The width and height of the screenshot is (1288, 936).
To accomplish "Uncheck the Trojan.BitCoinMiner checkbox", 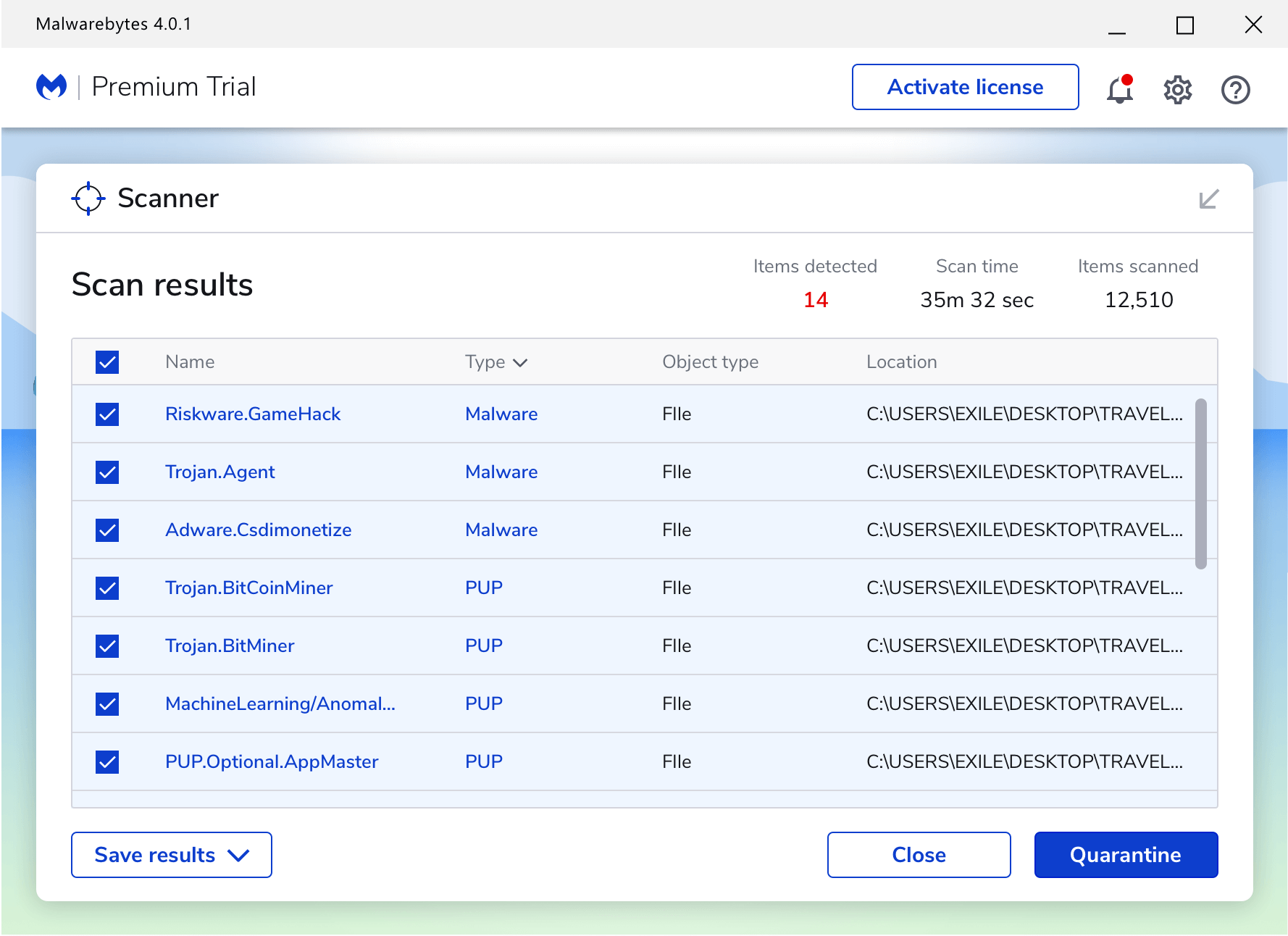I will point(107,588).
